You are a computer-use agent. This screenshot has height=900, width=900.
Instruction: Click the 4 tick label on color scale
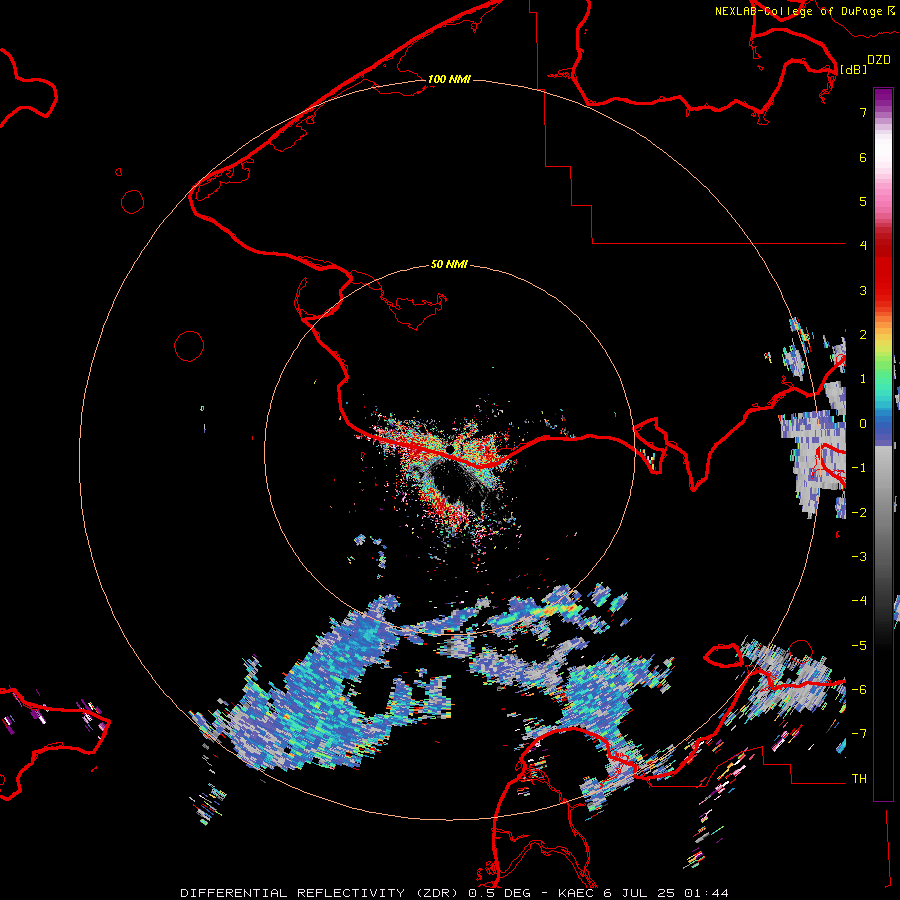point(863,245)
